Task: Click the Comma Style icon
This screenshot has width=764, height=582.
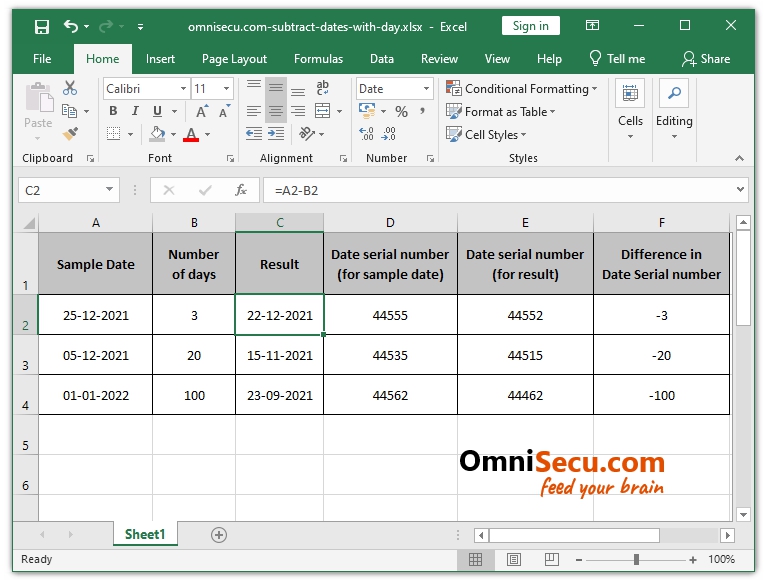Action: tap(422, 112)
